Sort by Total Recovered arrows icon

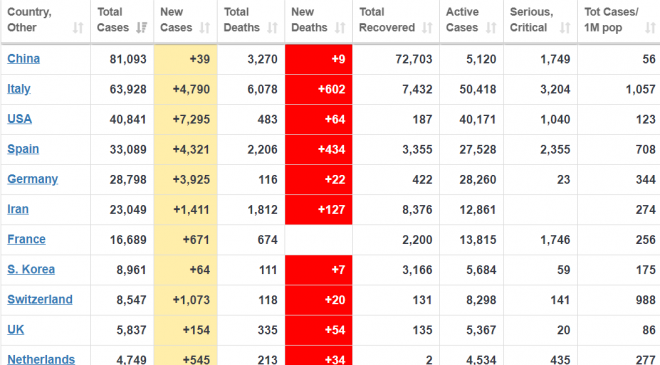click(x=427, y=28)
